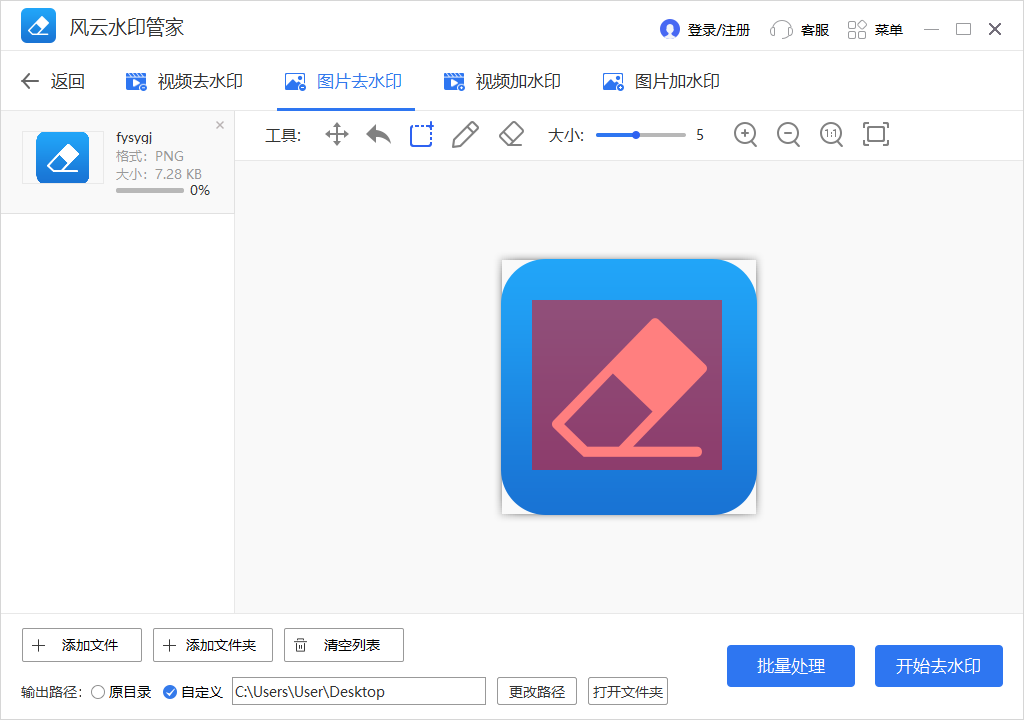The image size is (1024, 720).
Task: Remove fysyqj from the file list
Action: tap(219, 124)
